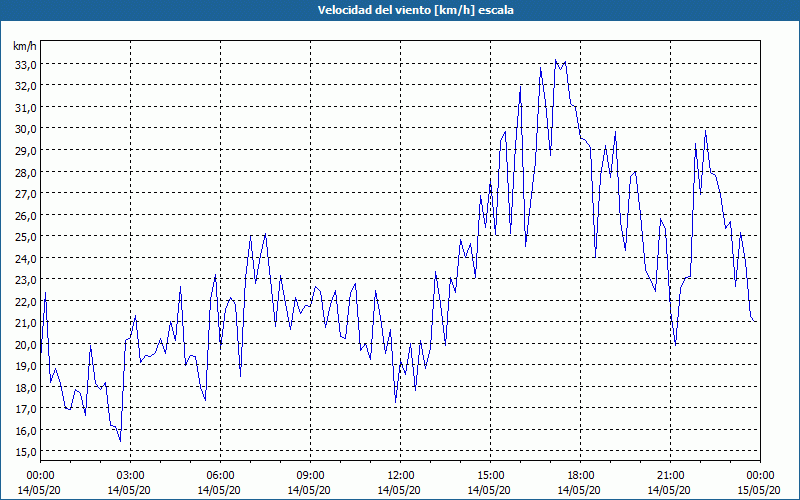This screenshot has width=800, height=500.
Task: Click the '28,0' y-axis label
Action: 25,172
